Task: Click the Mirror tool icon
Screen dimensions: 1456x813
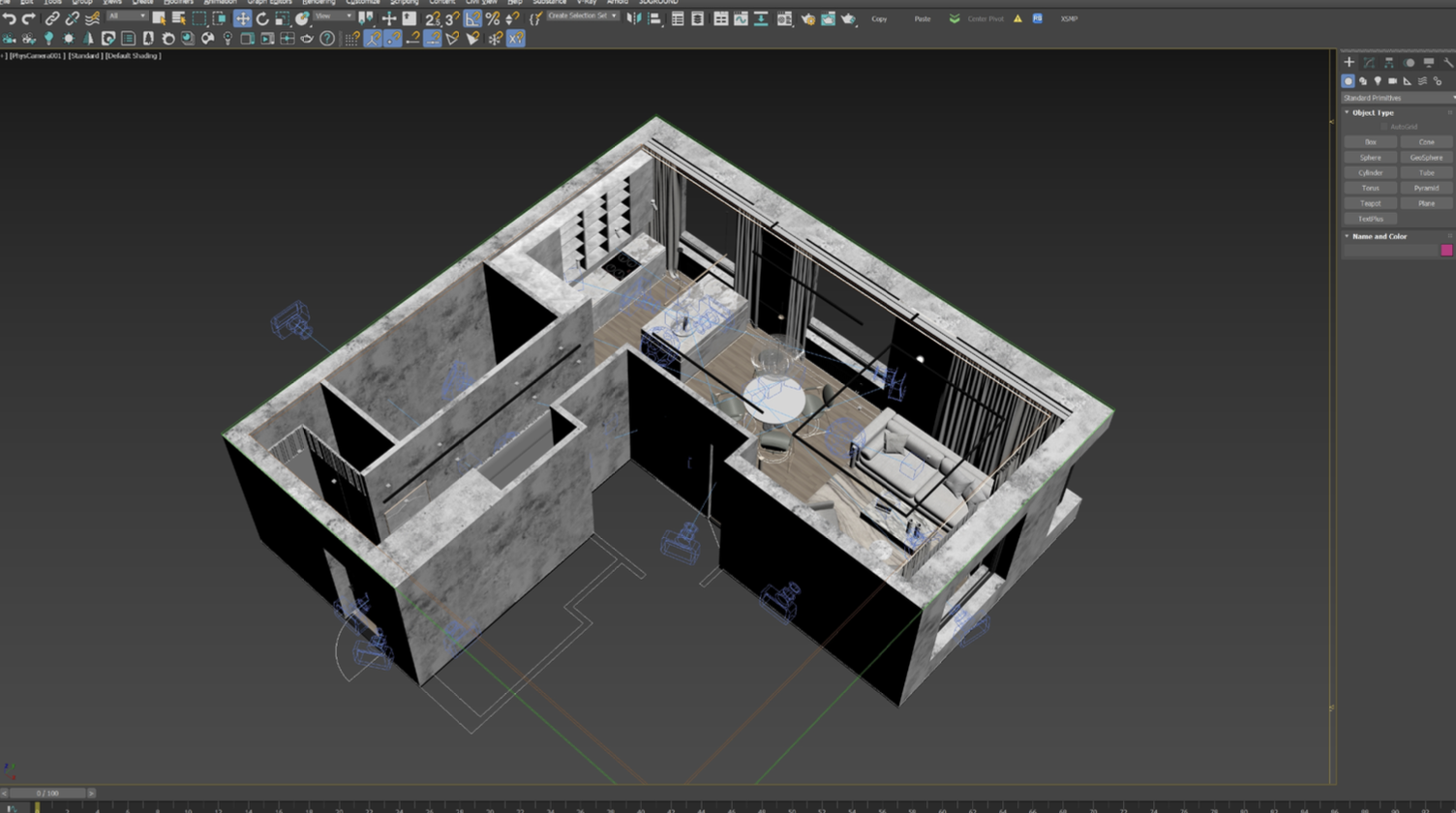Action: pos(634,18)
